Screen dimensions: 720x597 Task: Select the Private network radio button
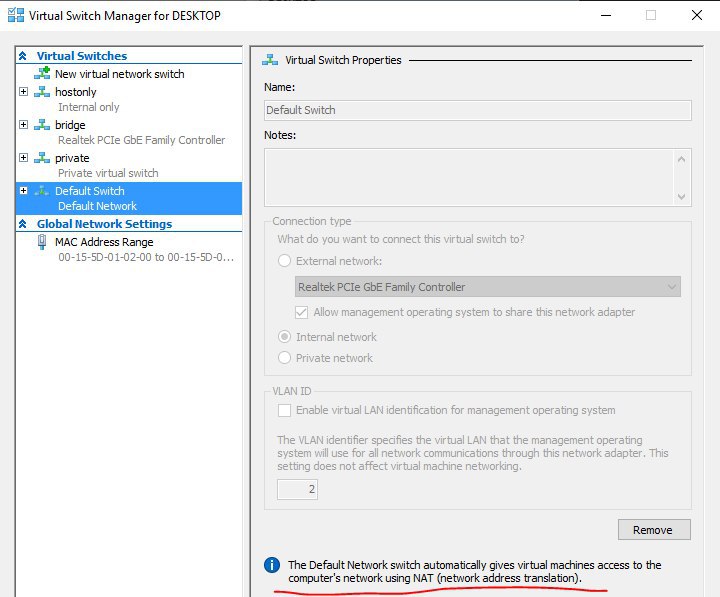coord(285,357)
